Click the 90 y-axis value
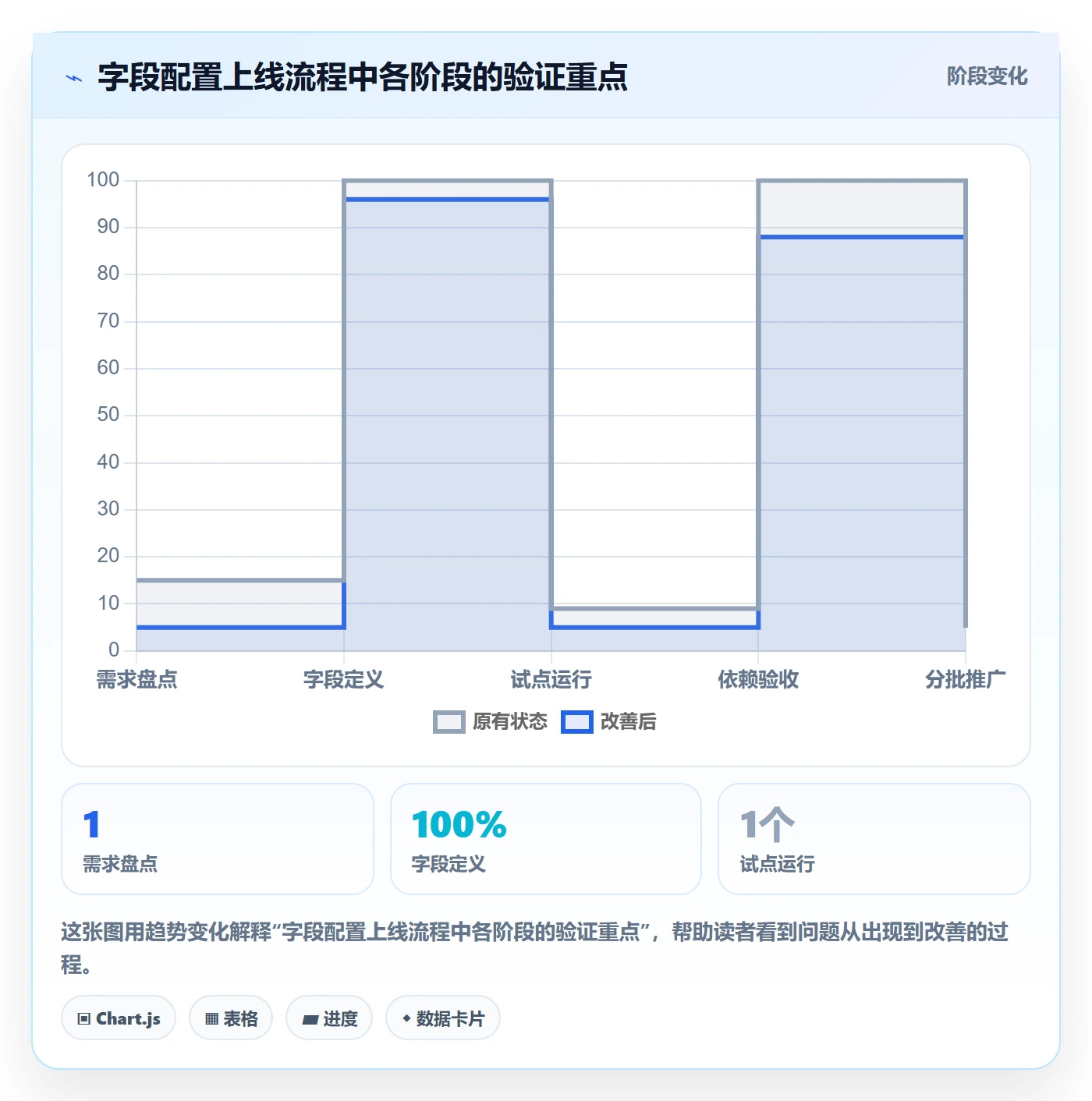The image size is (1092, 1101). tap(108, 227)
